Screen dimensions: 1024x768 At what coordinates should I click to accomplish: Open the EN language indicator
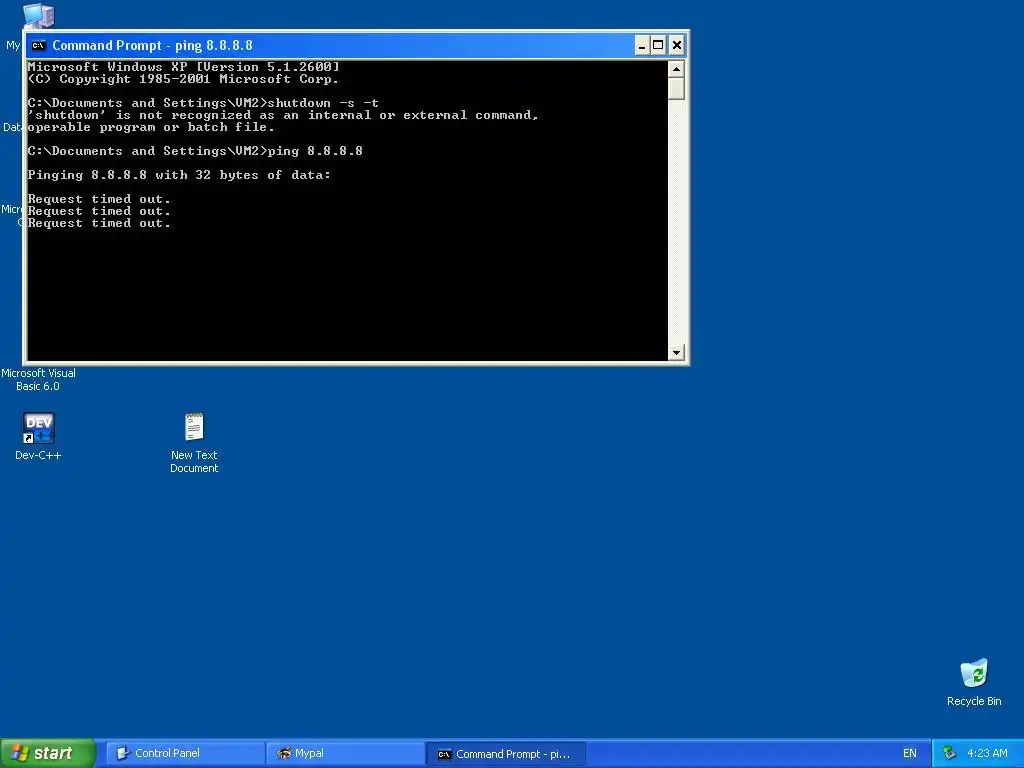(x=910, y=753)
